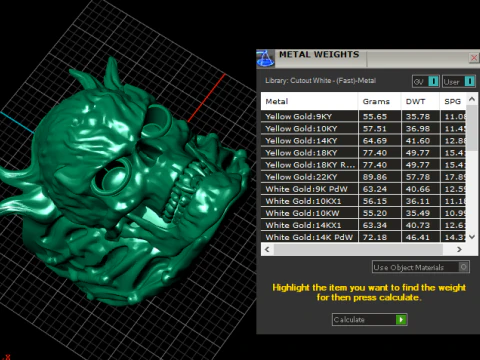Click the 35.49 DWT value
480x360 pixels.
pos(418,213)
